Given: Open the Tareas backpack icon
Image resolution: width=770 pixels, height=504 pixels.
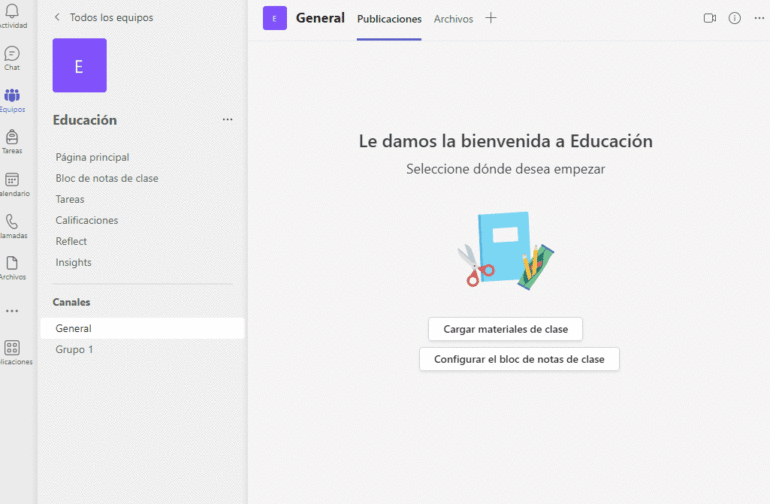Looking at the screenshot, I should [12, 137].
